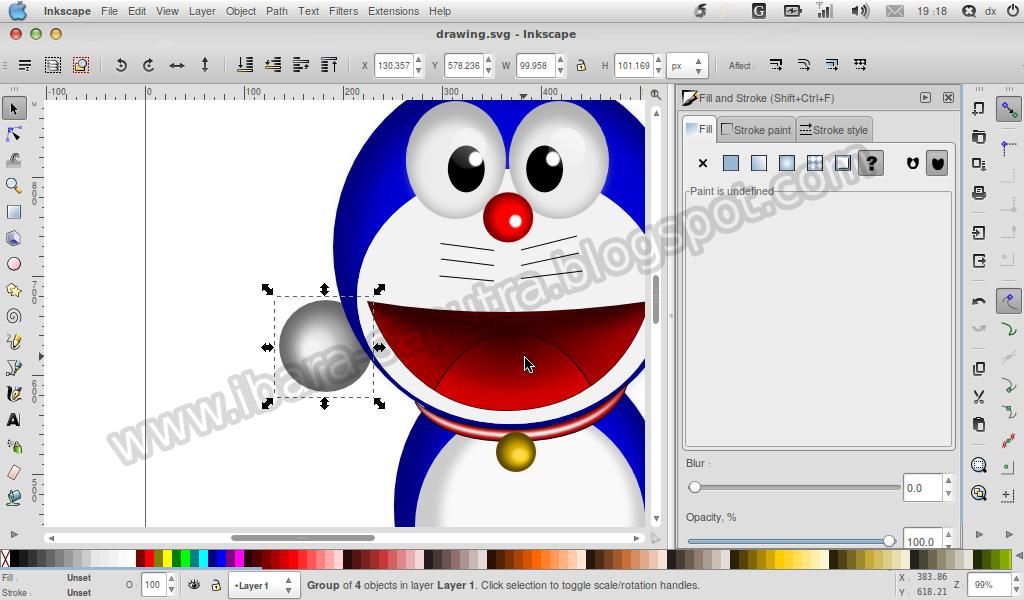Pick yellow from the color palette
The height and width of the screenshot is (600, 1024).
click(x=167, y=559)
